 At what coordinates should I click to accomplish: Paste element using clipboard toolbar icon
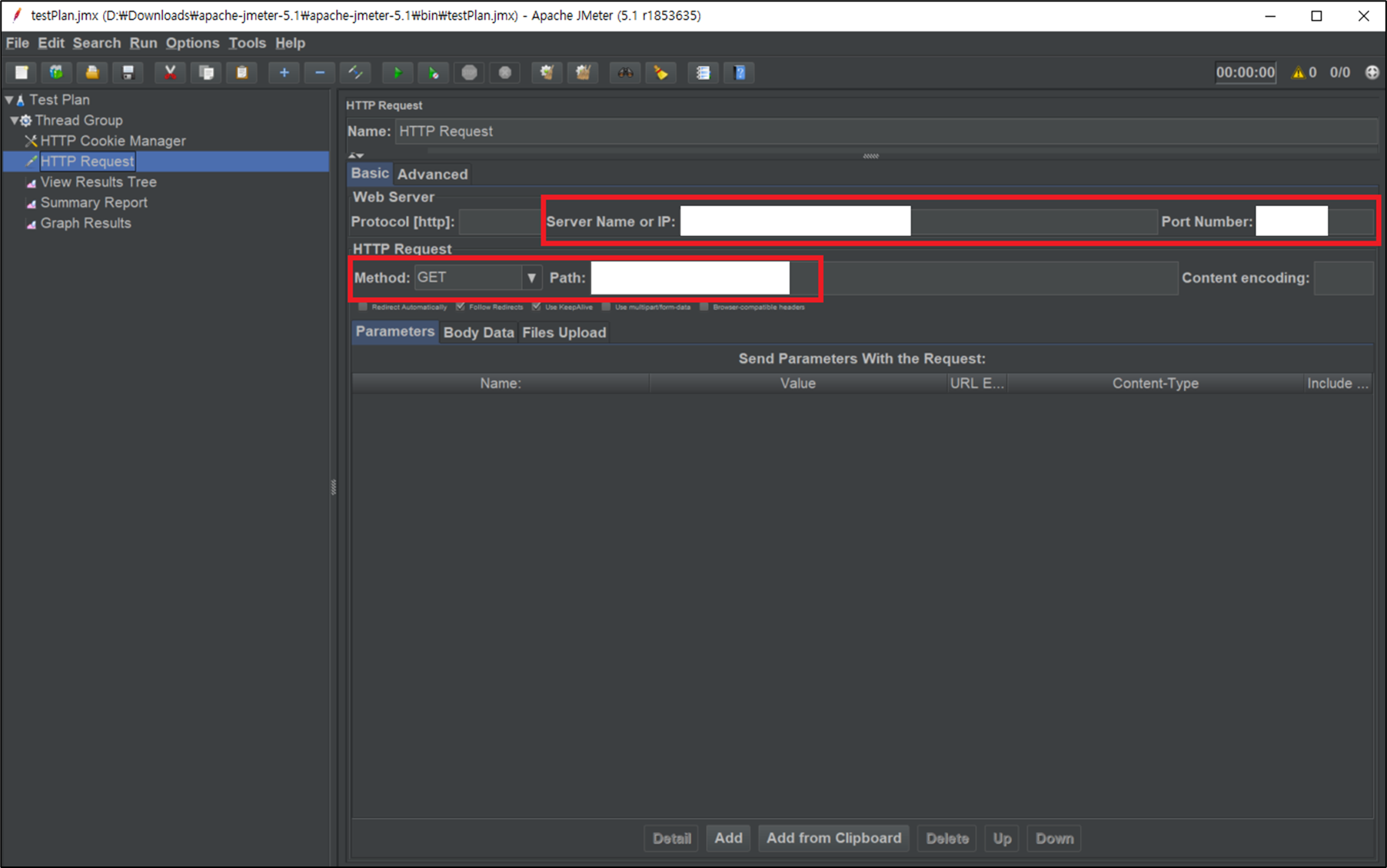click(x=241, y=72)
